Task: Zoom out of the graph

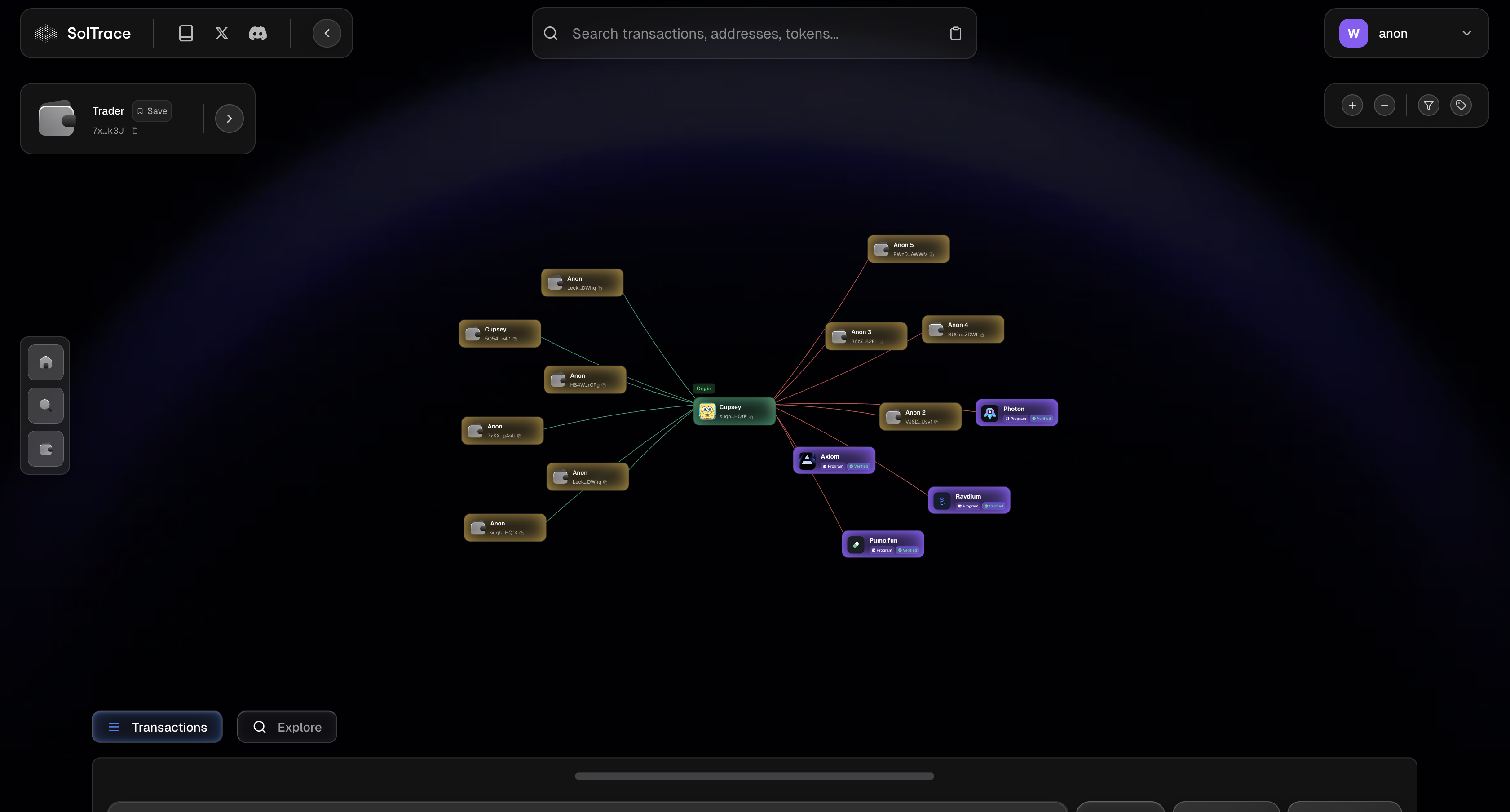Action: tap(1385, 105)
